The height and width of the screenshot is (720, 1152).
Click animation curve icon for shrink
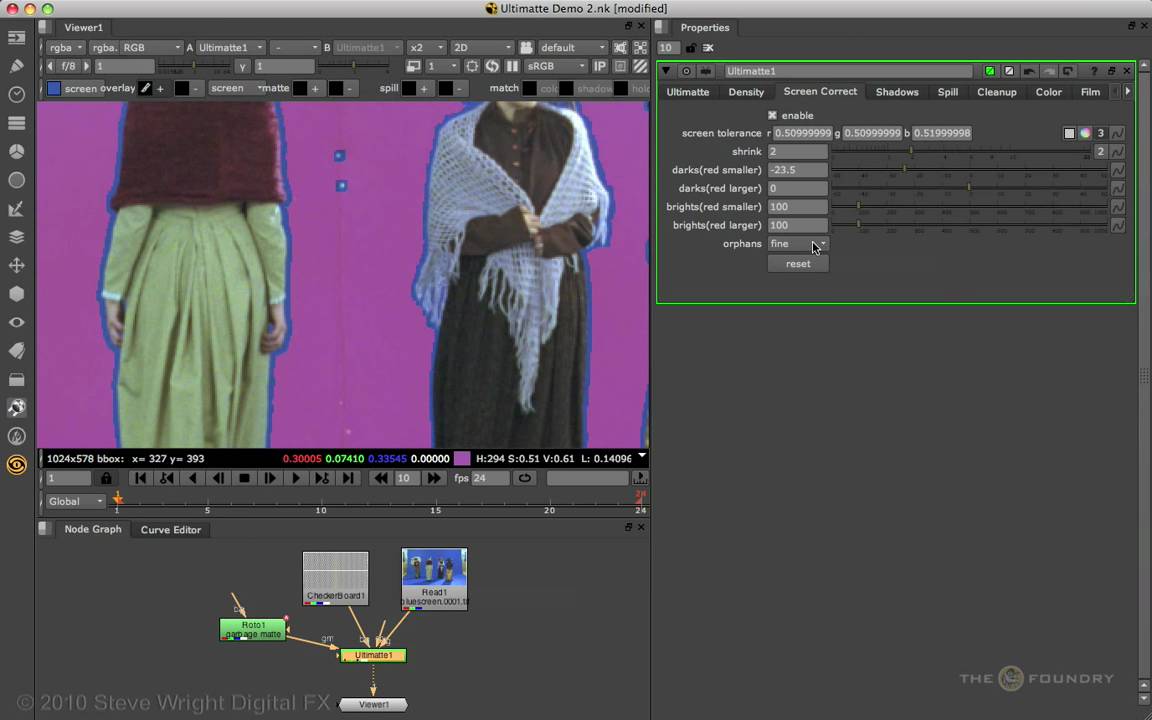tap(1117, 151)
